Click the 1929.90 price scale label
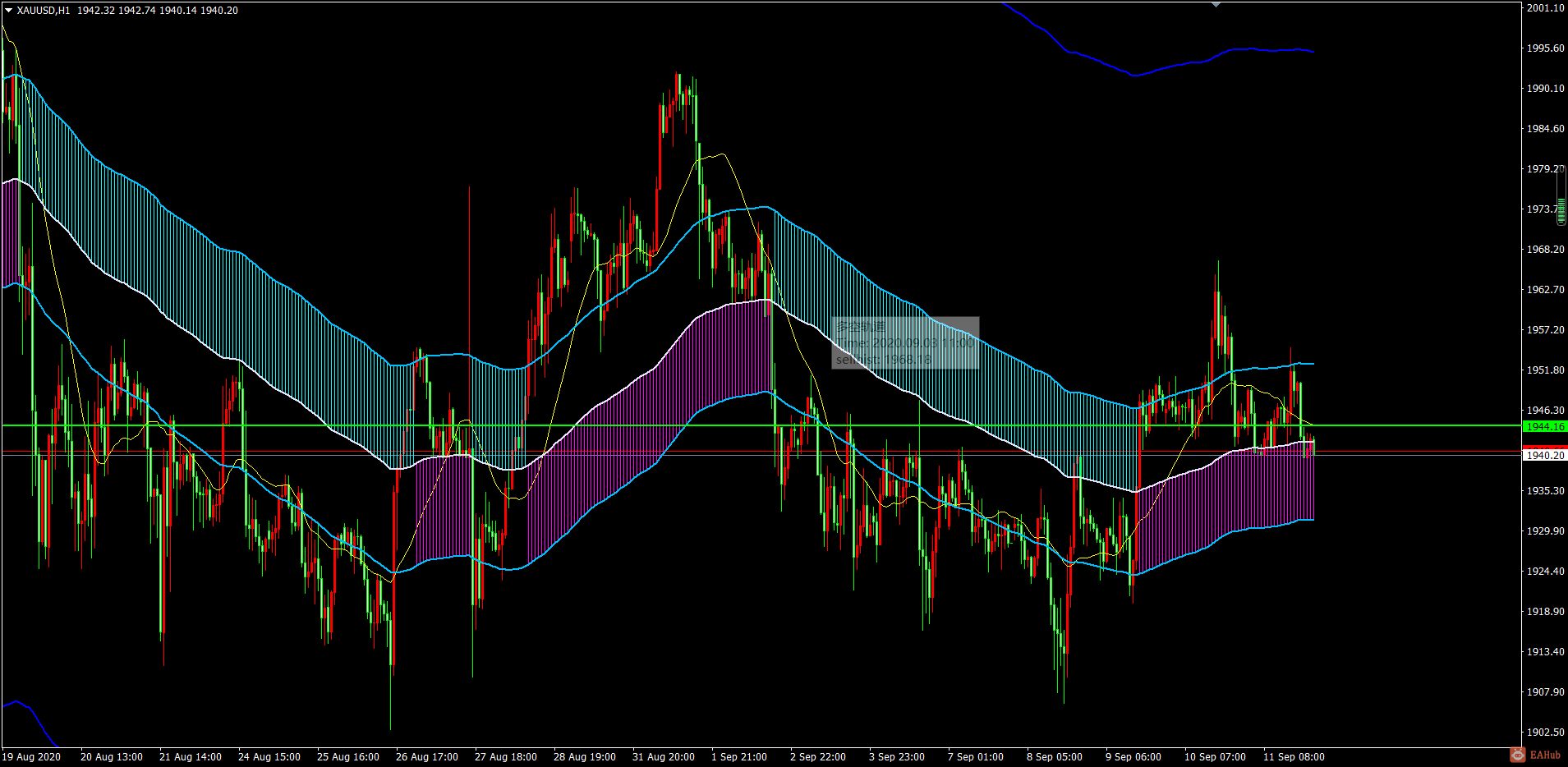Viewport: 1568px width, 767px height. click(x=1545, y=531)
